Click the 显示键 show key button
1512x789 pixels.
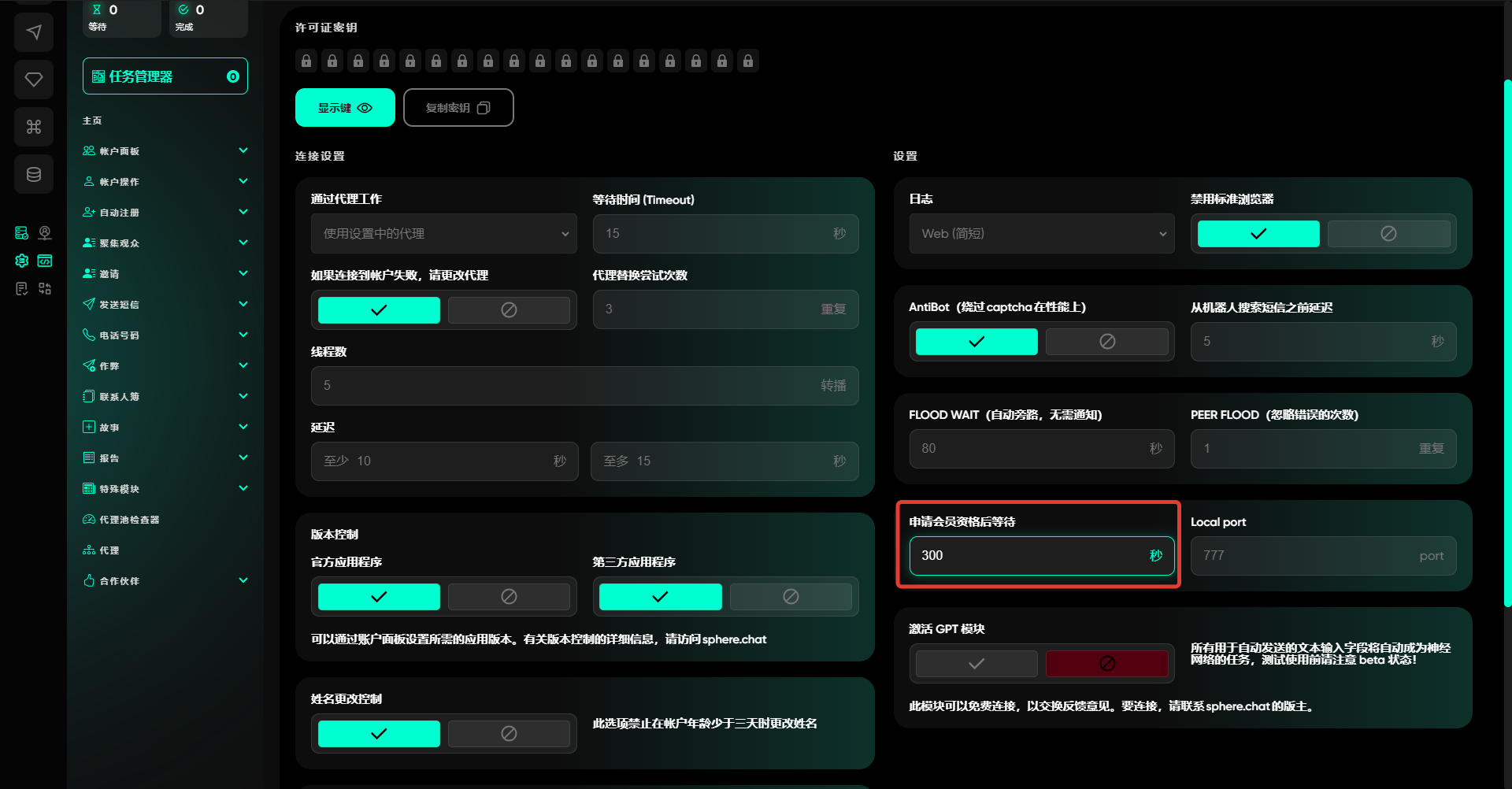pyautogui.click(x=345, y=108)
